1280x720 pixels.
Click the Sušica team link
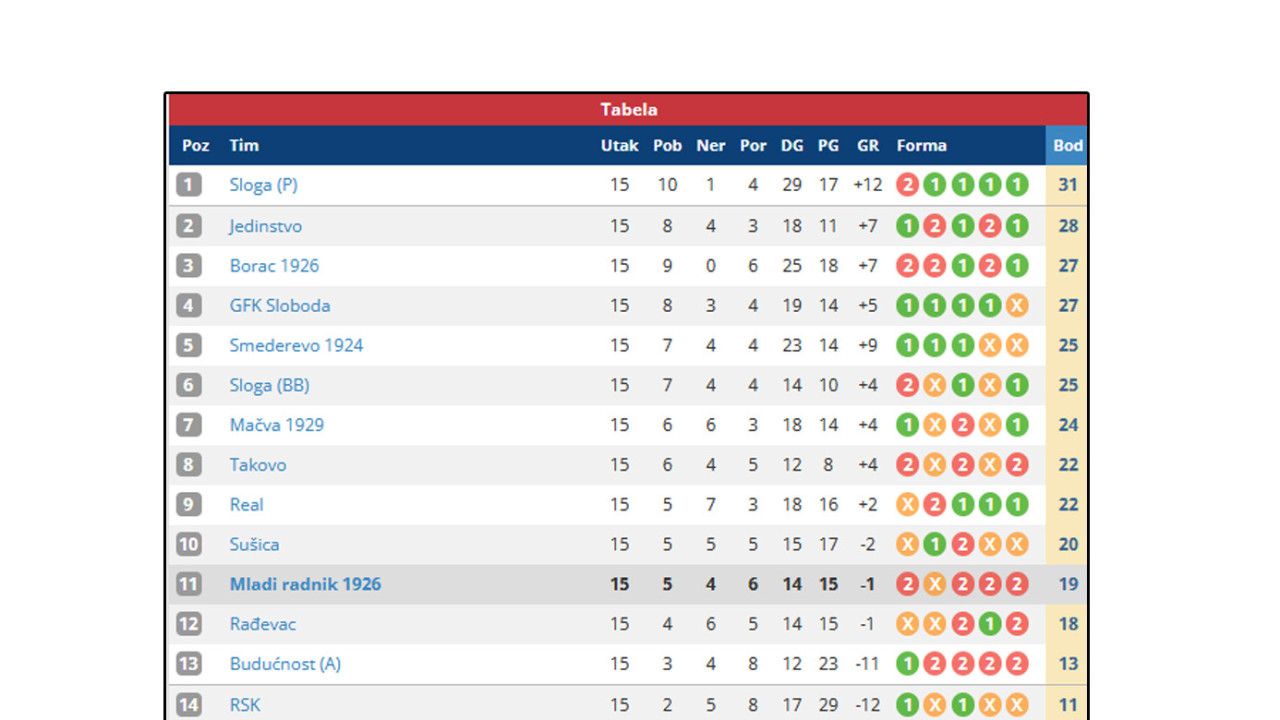point(254,544)
